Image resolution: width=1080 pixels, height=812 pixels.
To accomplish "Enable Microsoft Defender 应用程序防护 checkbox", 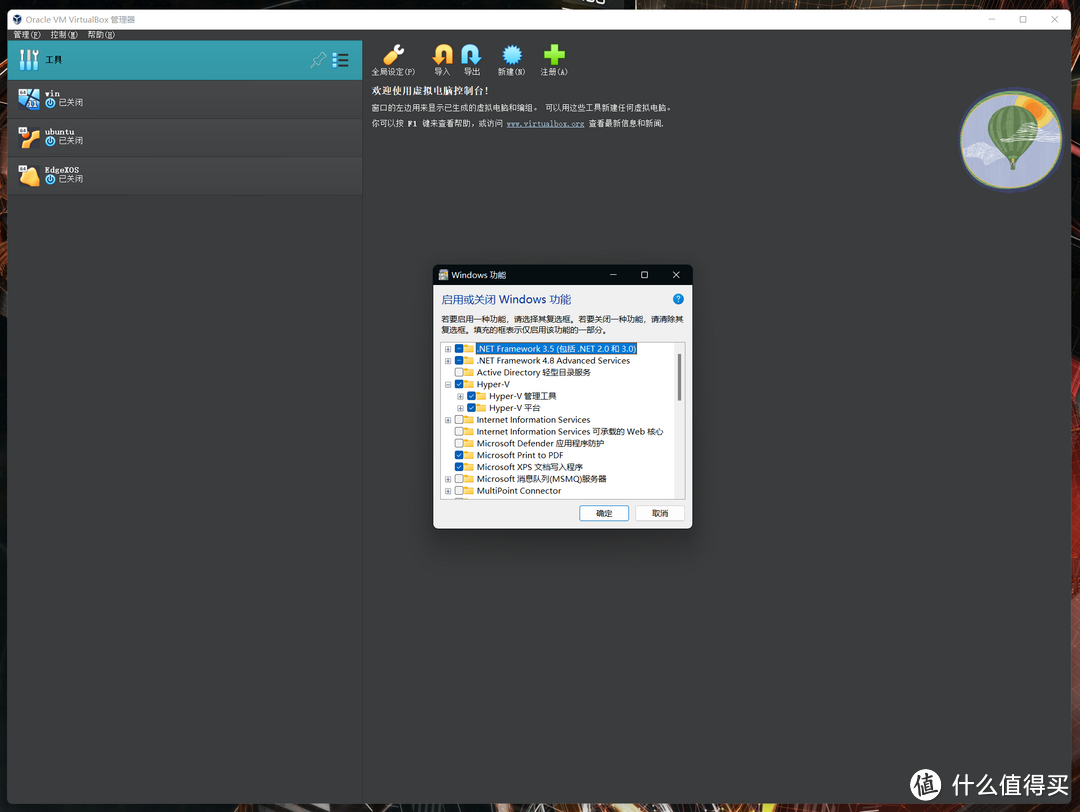I will pyautogui.click(x=459, y=443).
